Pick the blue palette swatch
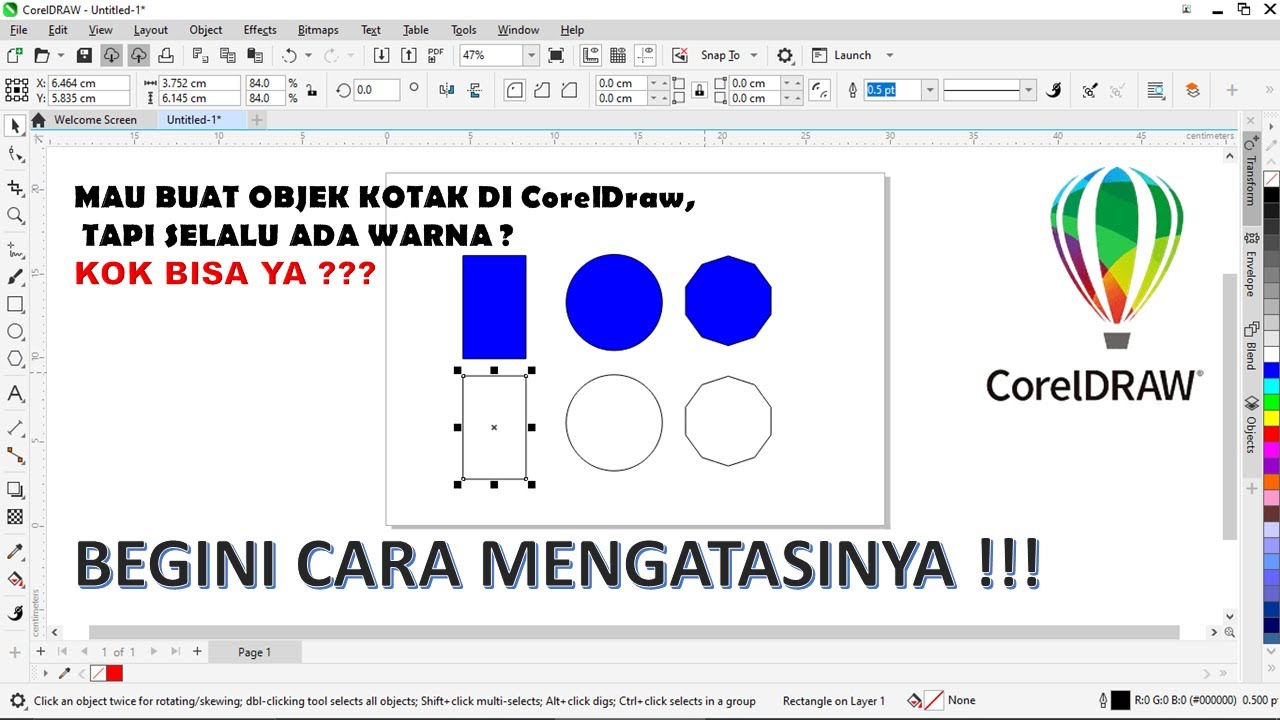Image resolution: width=1280 pixels, height=720 pixels. [1271, 370]
